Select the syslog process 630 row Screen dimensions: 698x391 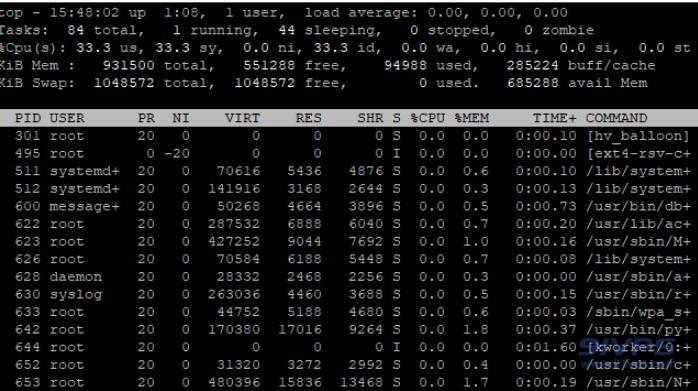coord(349,294)
